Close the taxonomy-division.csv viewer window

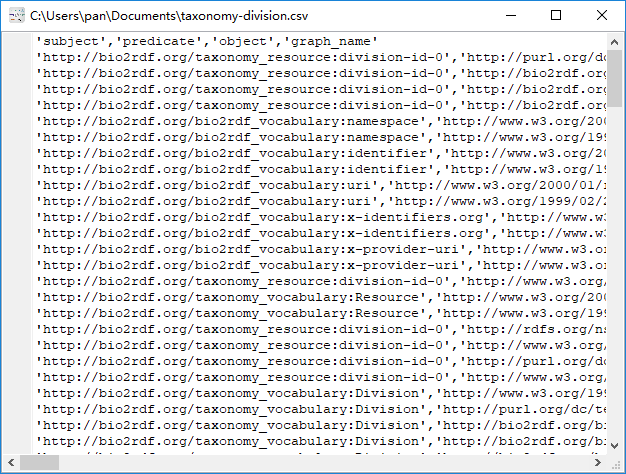pyautogui.click(x=602, y=15)
